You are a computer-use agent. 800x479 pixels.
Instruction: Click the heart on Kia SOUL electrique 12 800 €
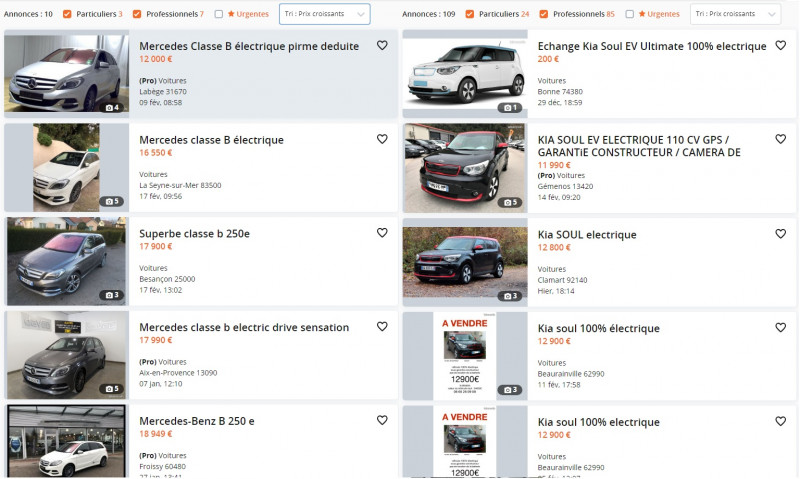click(x=780, y=234)
